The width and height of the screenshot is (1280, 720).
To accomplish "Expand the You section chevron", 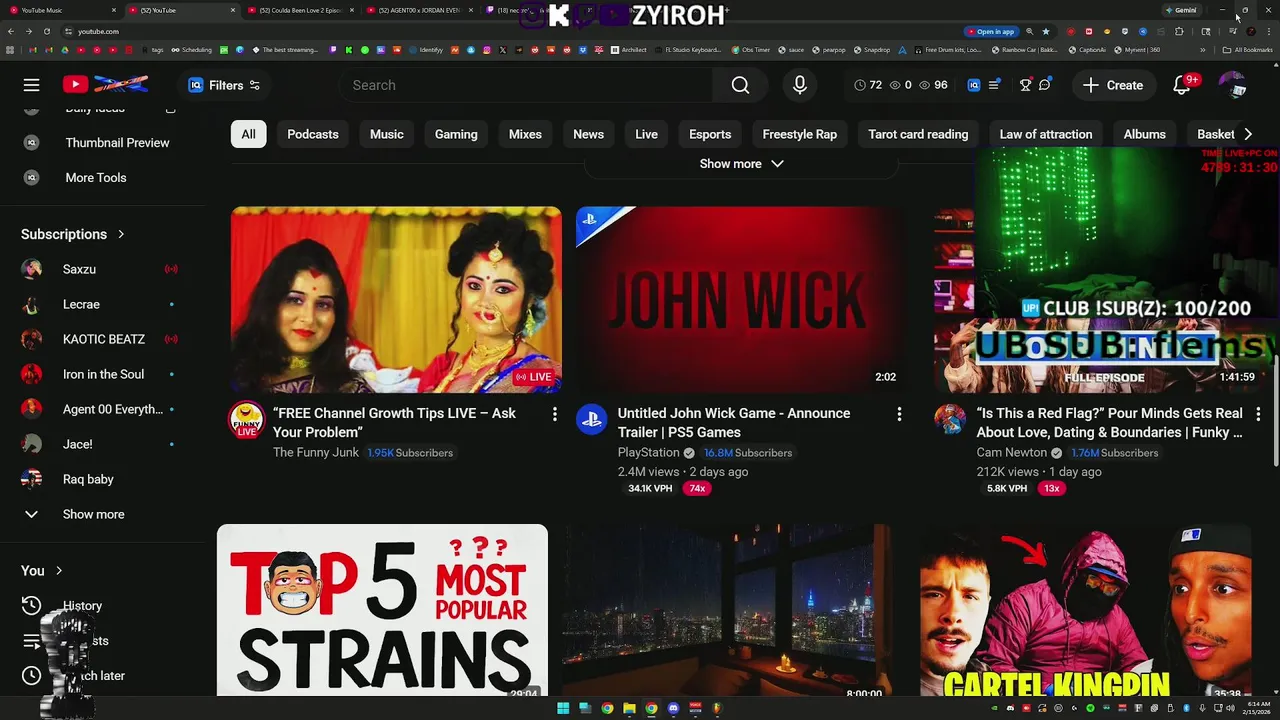I will pos(59,571).
